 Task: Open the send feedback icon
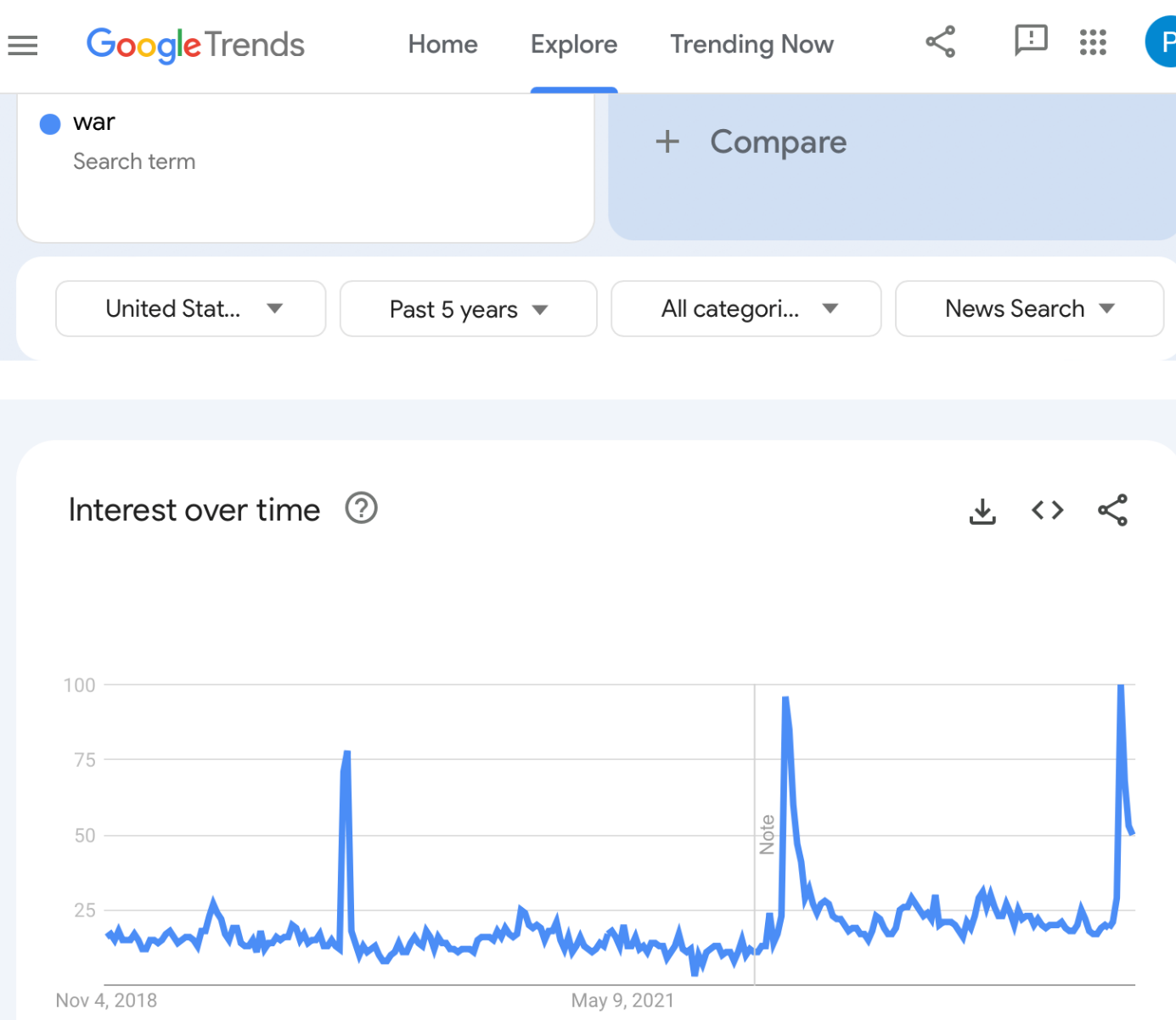(1031, 41)
